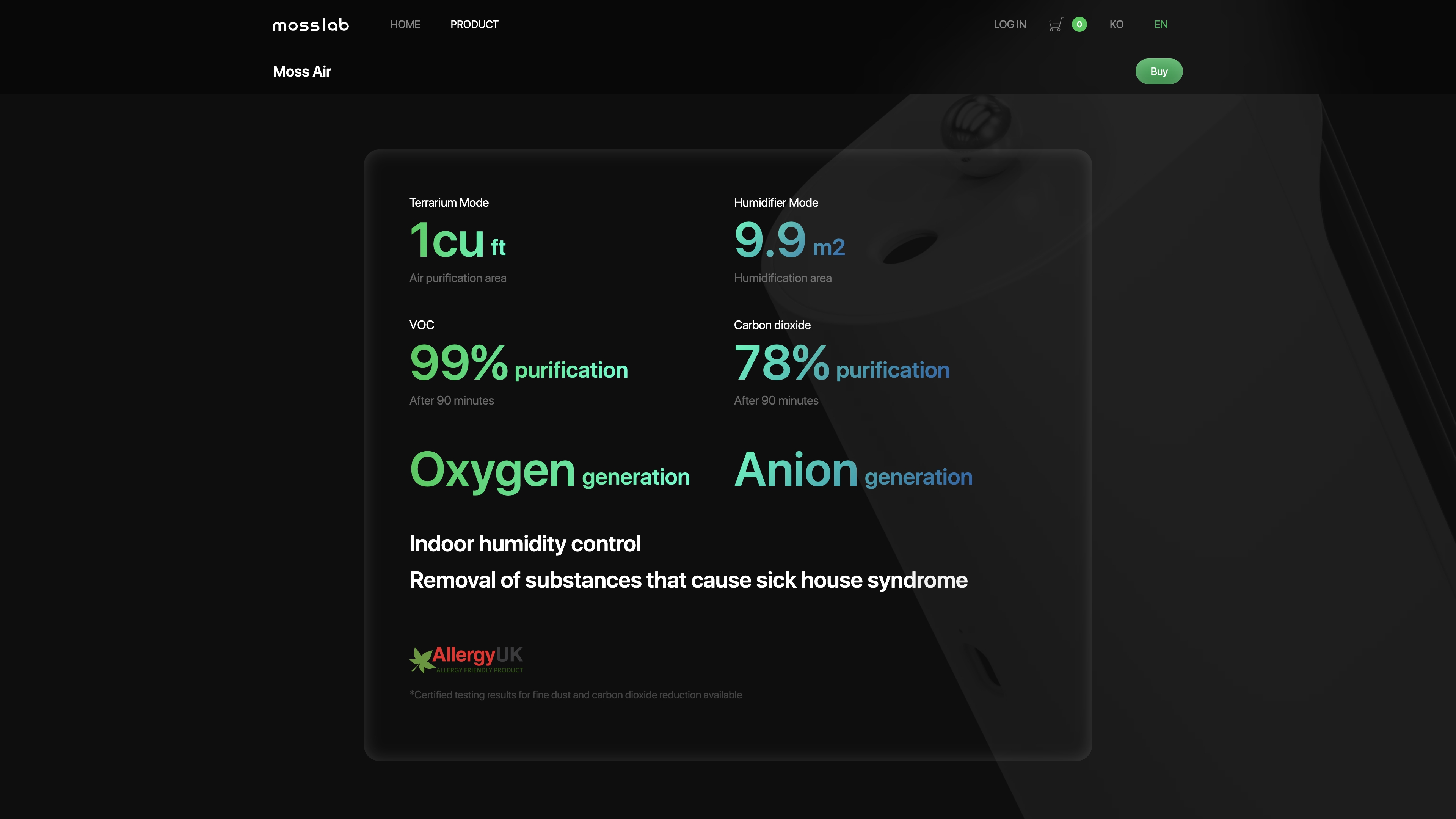This screenshot has height=819, width=1456.
Task: Click the Anion generation heading
Action: click(x=852, y=470)
